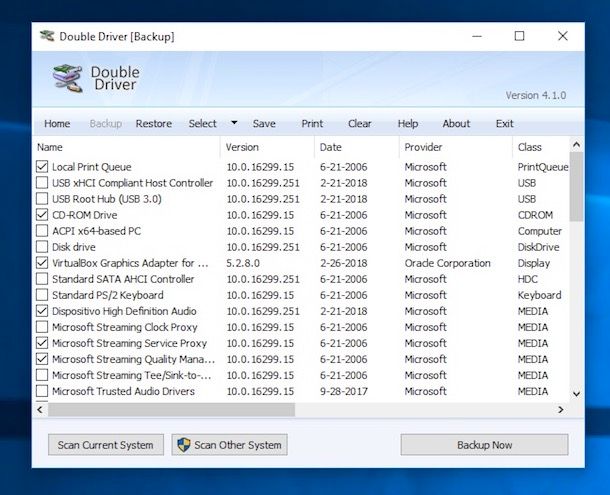The width and height of the screenshot is (610, 495).
Task: Choose Exit in the toolbar
Action: [x=504, y=123]
